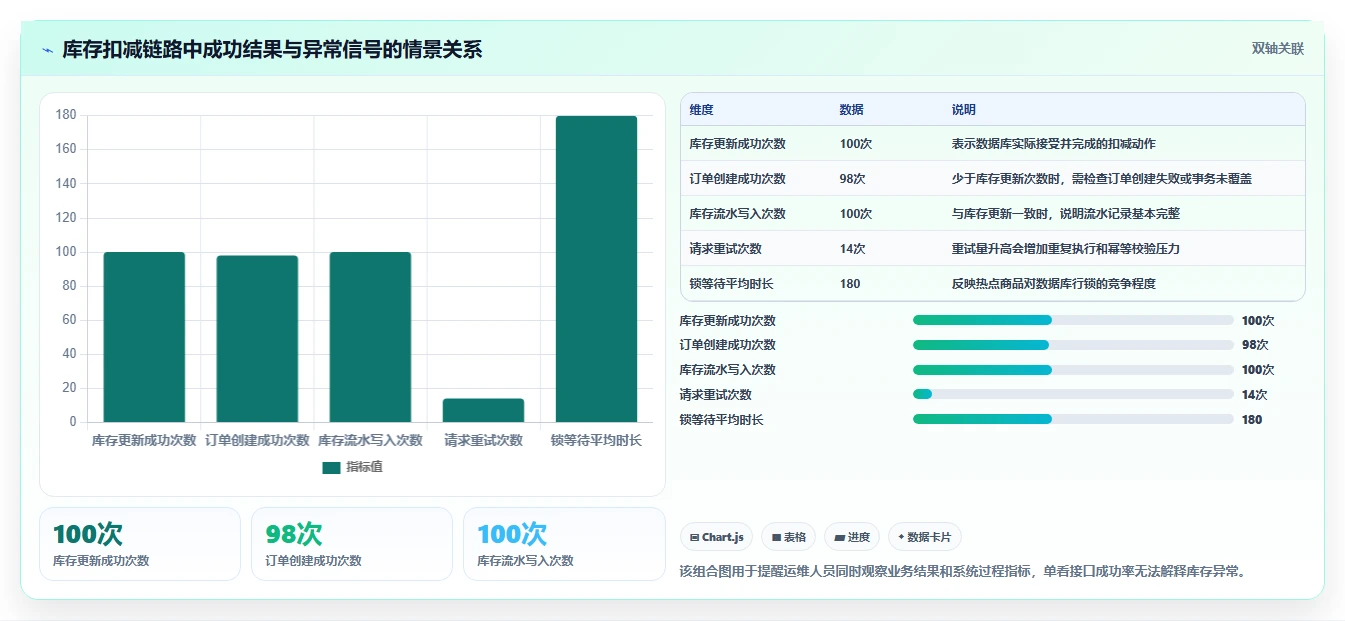The width and height of the screenshot is (1345, 621).
Task: Click x-axis label 请求重试次数 under the chart
Action: (484, 440)
